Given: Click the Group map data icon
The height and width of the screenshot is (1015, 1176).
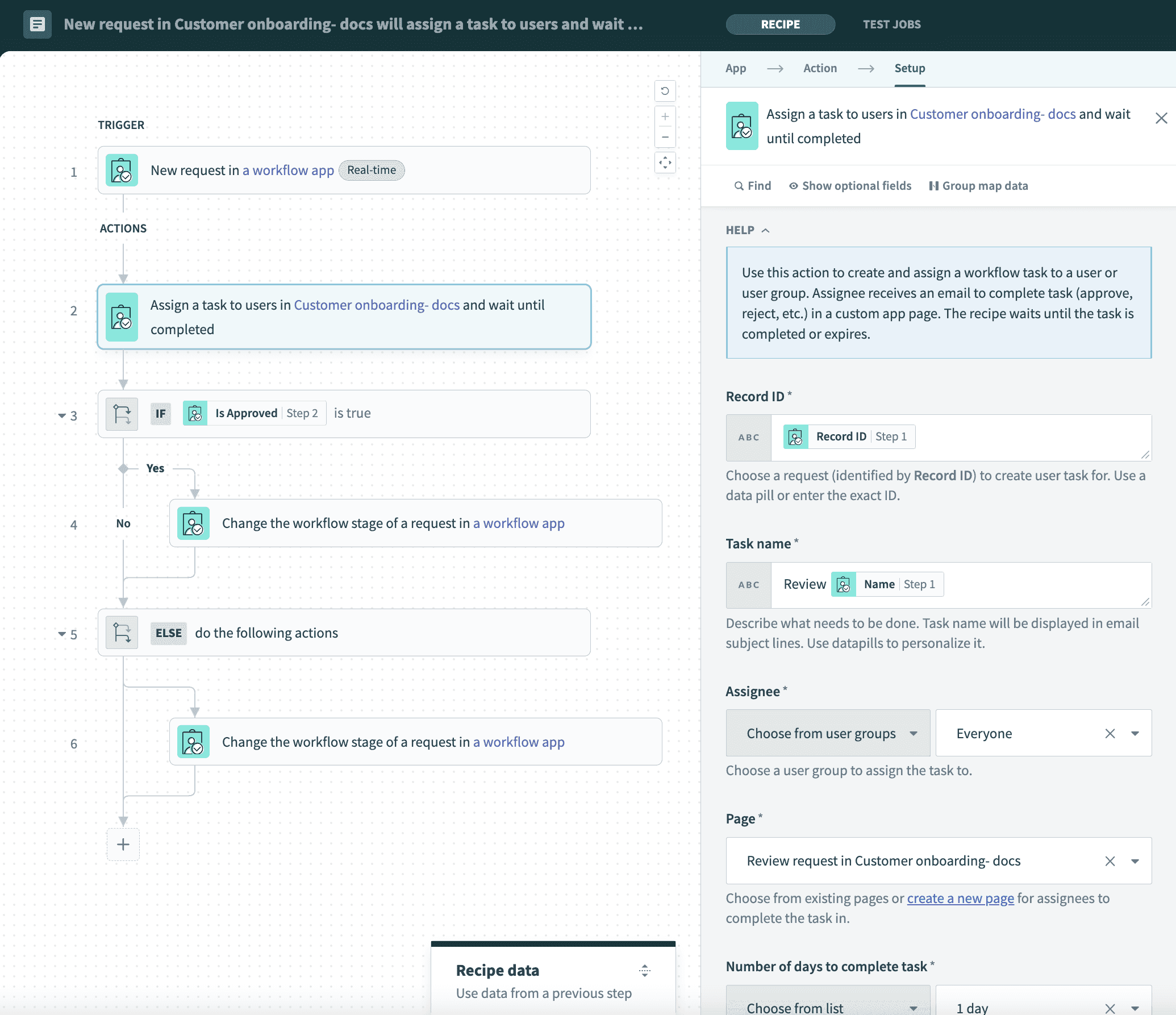Looking at the screenshot, I should tap(935, 185).
